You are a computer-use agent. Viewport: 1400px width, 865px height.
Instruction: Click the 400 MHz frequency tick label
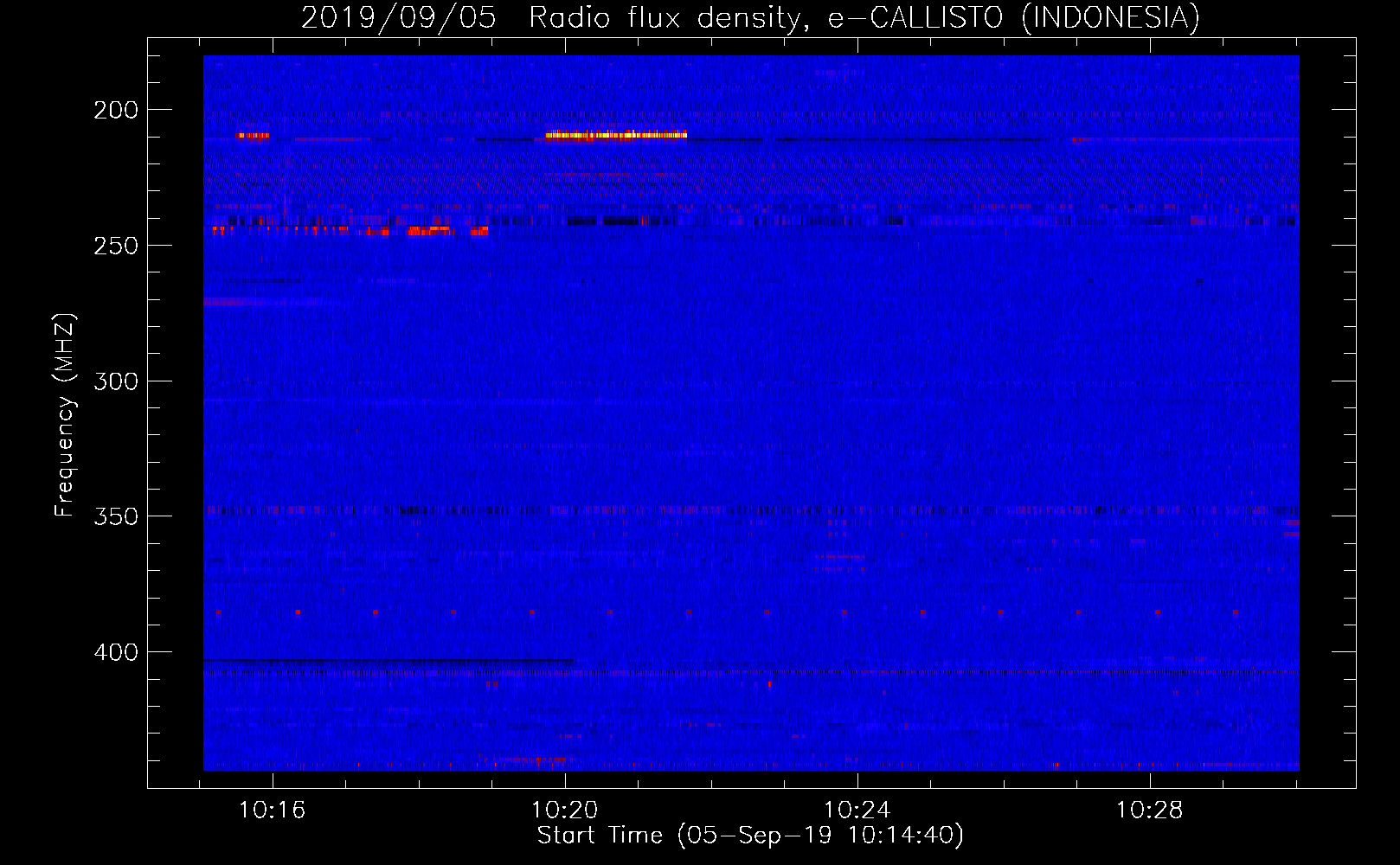(116, 651)
